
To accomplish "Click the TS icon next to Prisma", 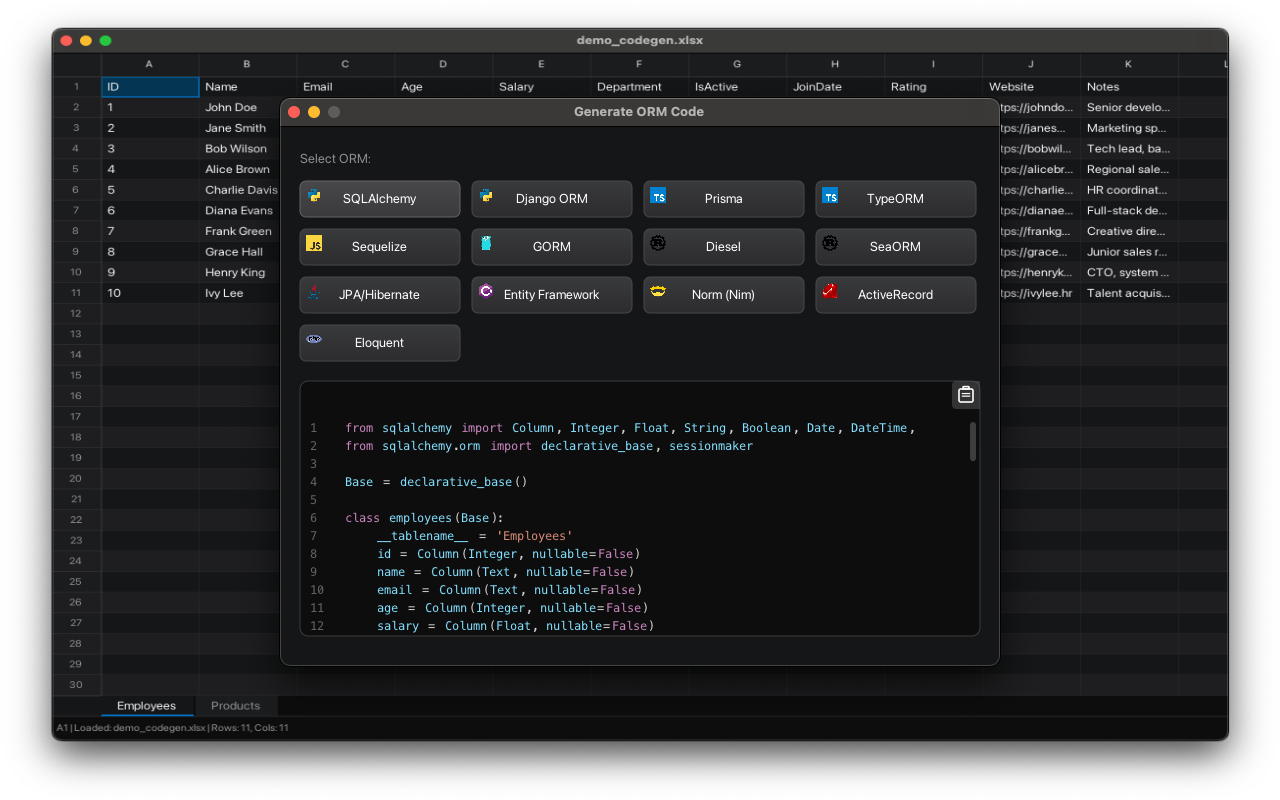I will coord(658,196).
